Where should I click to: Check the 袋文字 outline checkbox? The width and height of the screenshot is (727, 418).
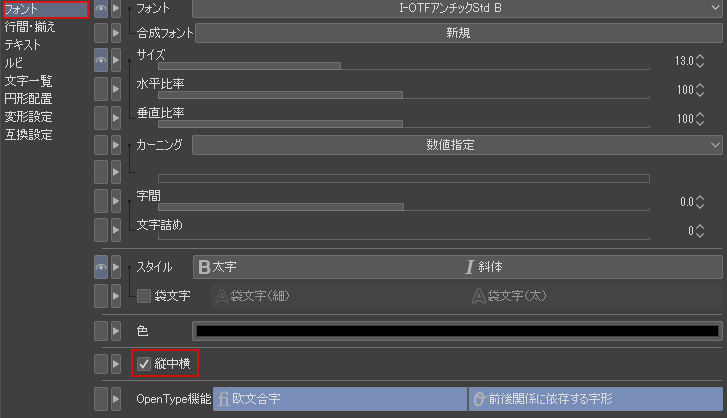pos(144,296)
